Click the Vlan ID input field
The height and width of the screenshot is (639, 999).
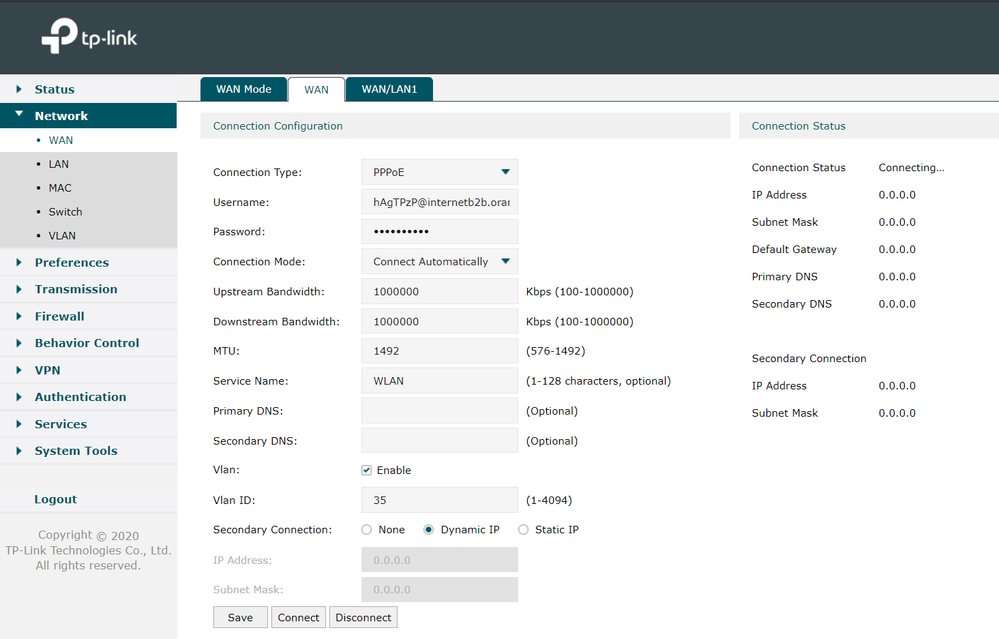[439, 500]
